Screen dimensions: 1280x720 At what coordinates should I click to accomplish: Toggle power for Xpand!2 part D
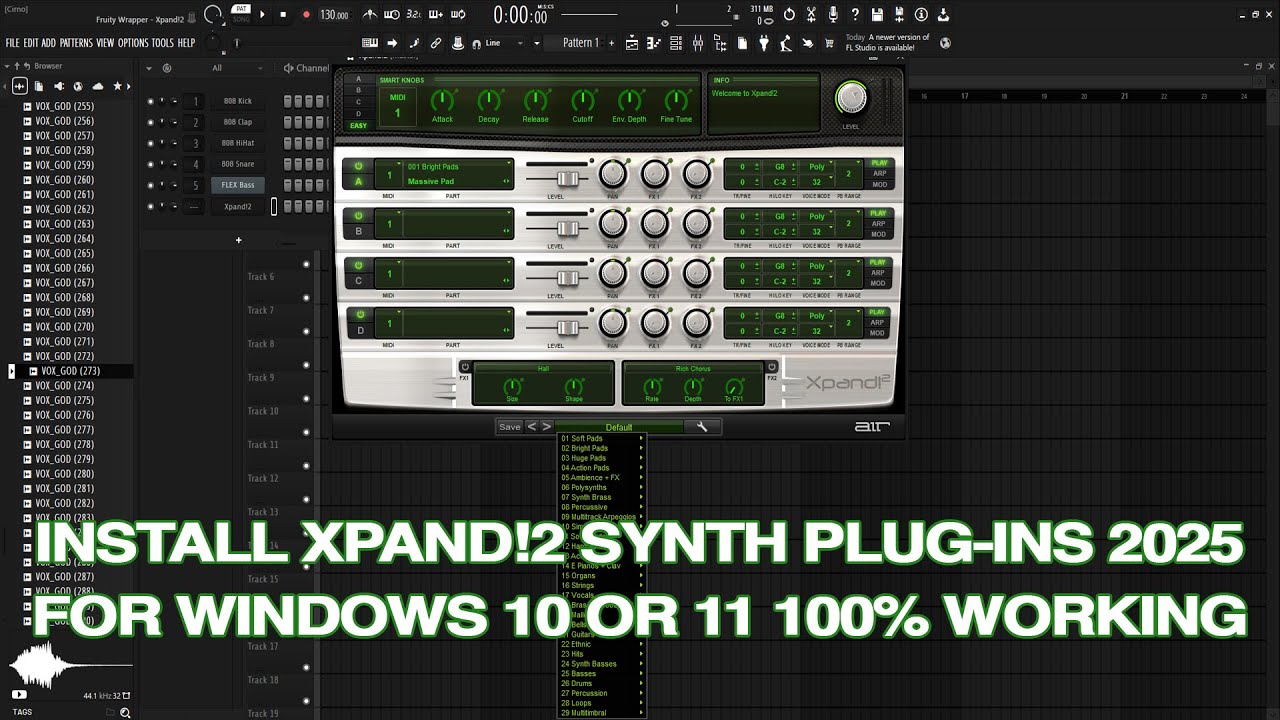click(359, 314)
